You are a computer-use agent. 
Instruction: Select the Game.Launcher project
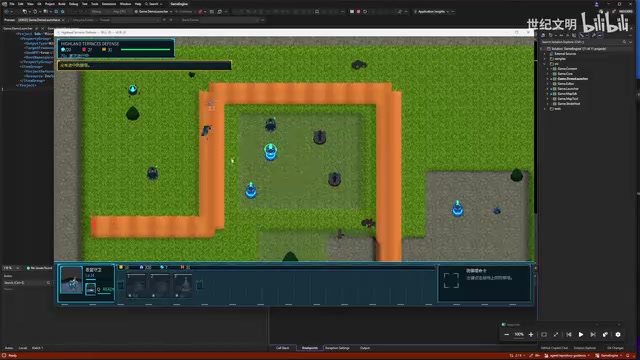point(568,89)
